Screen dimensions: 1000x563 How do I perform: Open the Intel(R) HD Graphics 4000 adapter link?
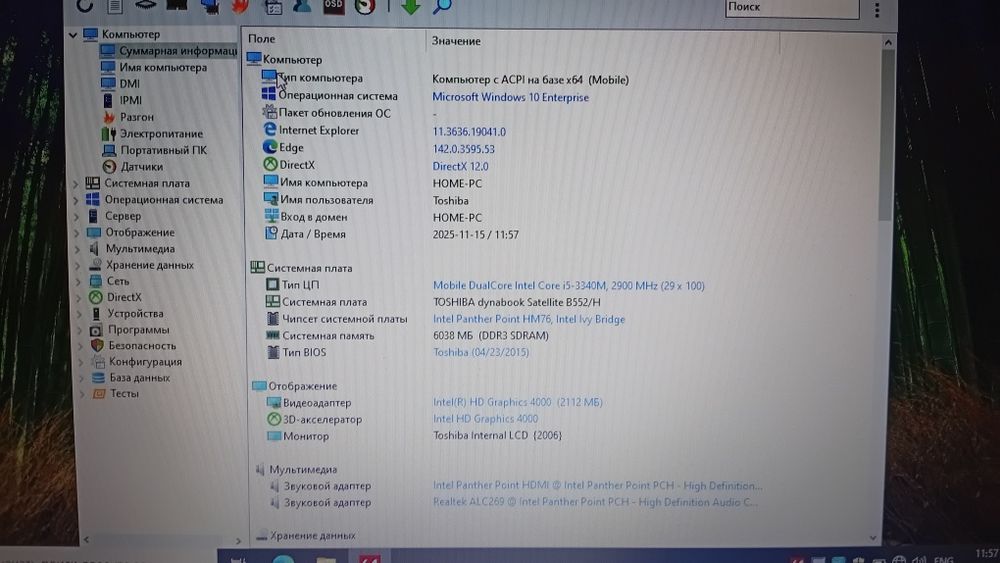pos(517,402)
